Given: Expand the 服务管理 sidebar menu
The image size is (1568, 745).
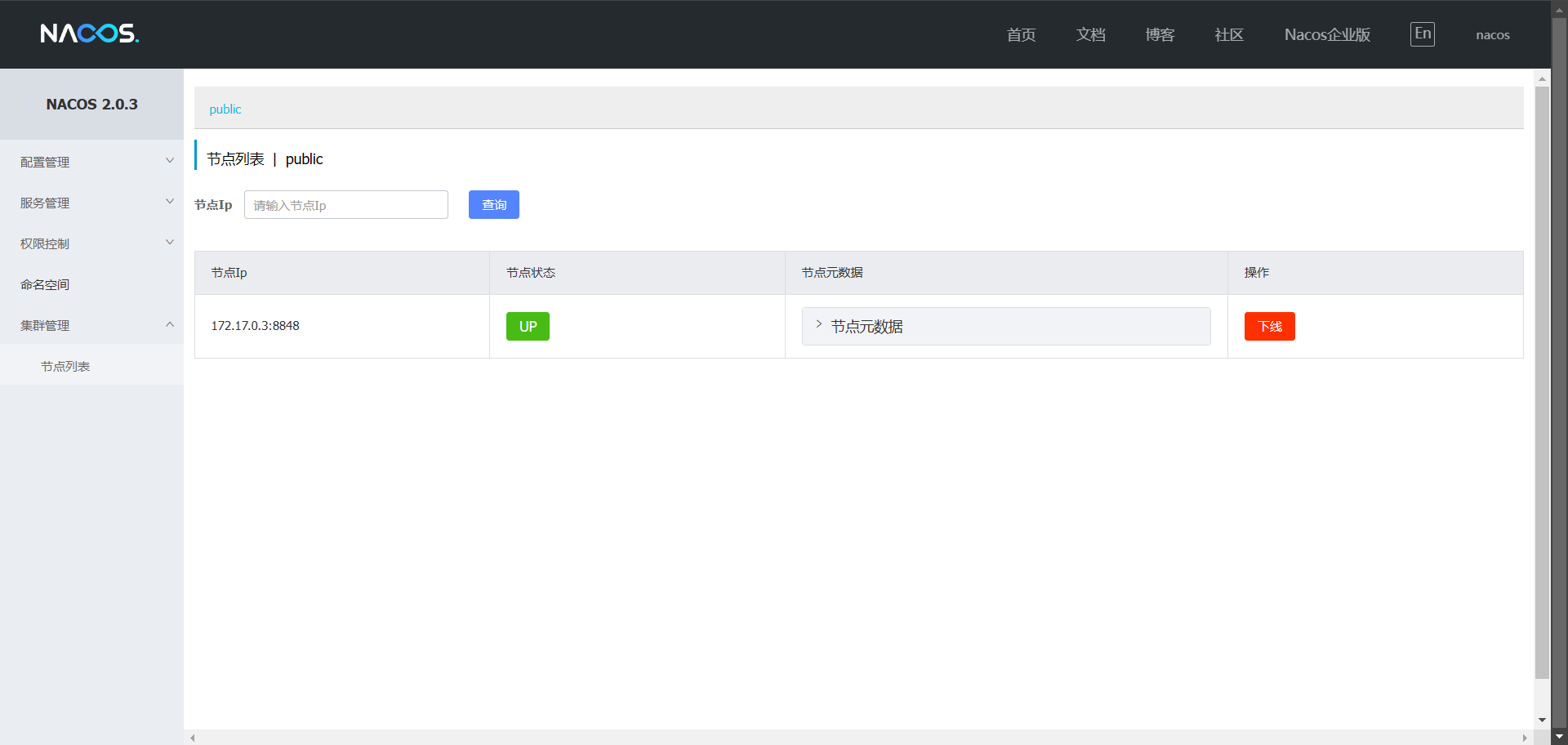Looking at the screenshot, I should click(91, 203).
